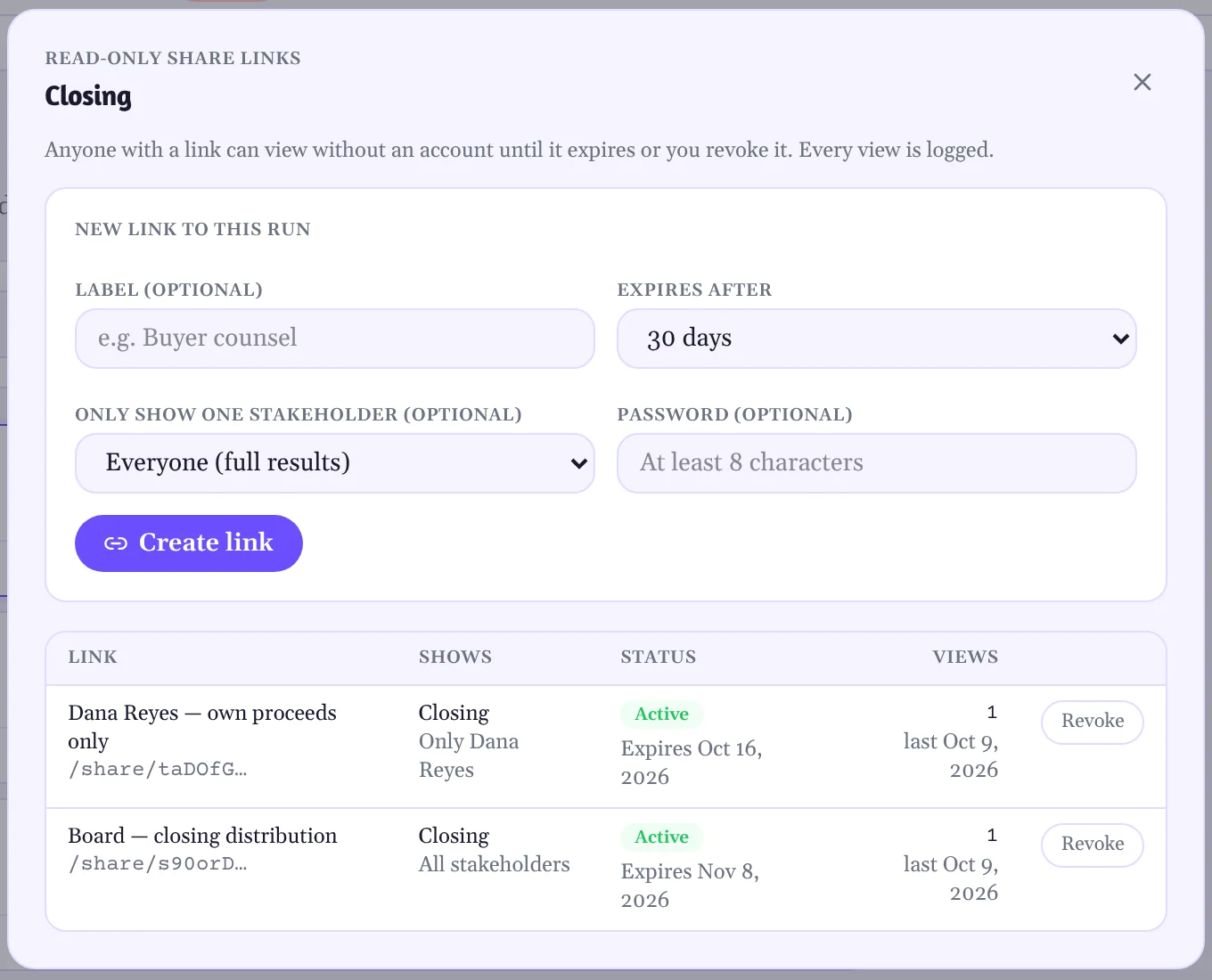
Task: Click the LINK column header
Action: pos(93,657)
